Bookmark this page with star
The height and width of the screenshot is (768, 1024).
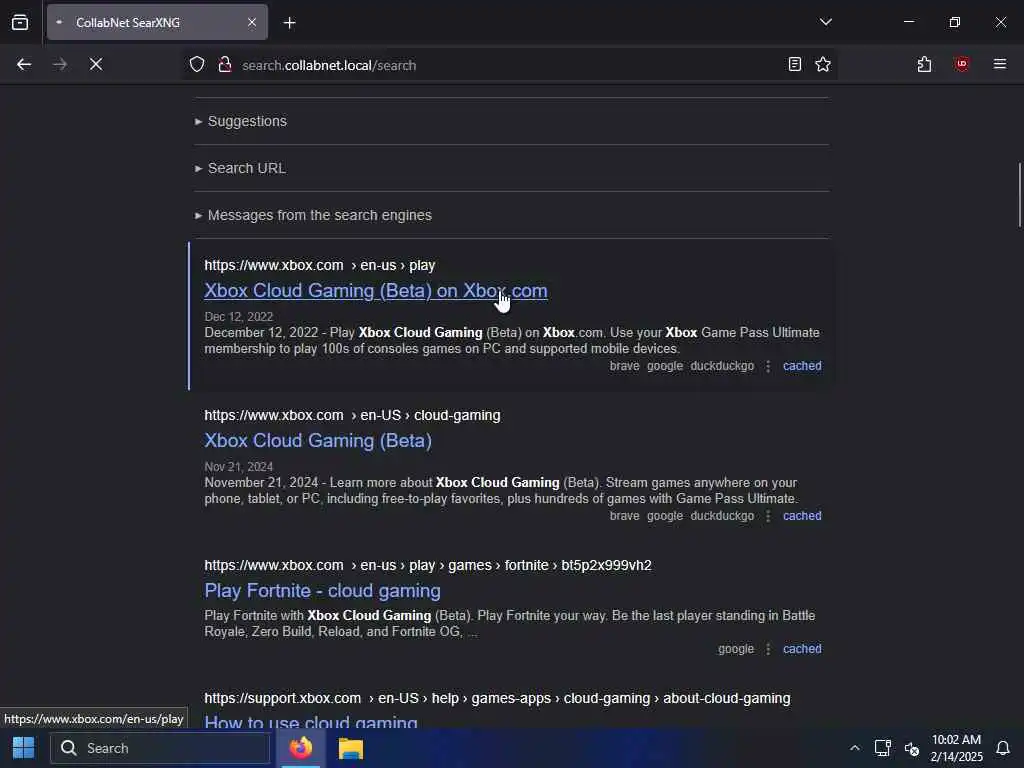[x=823, y=64]
